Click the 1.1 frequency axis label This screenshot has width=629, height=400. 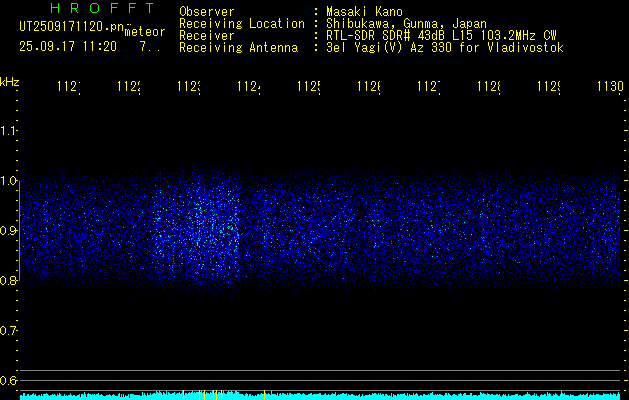(x=8, y=130)
